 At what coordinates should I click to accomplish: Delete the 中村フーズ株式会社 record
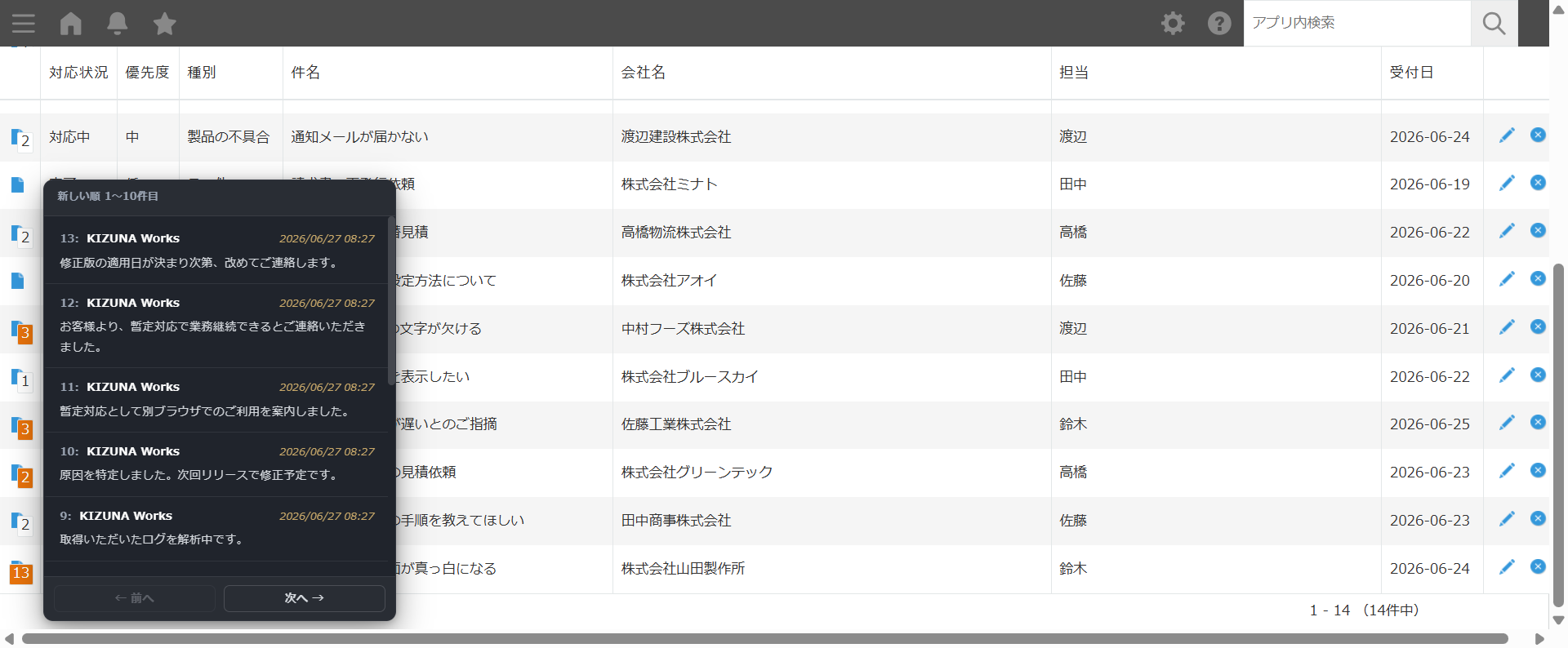[x=1538, y=326]
